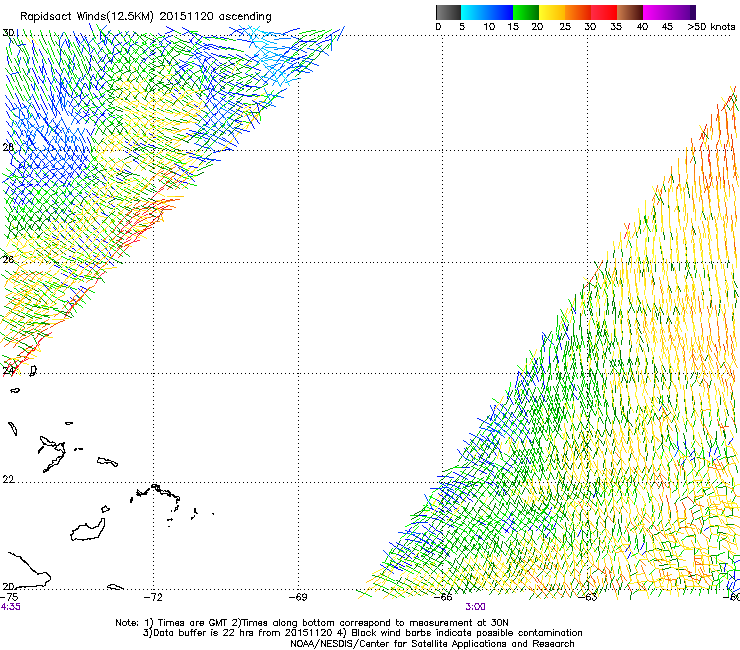Pick the orange 25-30 knots legend swatch
This screenshot has width=740, height=650.
pos(578,12)
